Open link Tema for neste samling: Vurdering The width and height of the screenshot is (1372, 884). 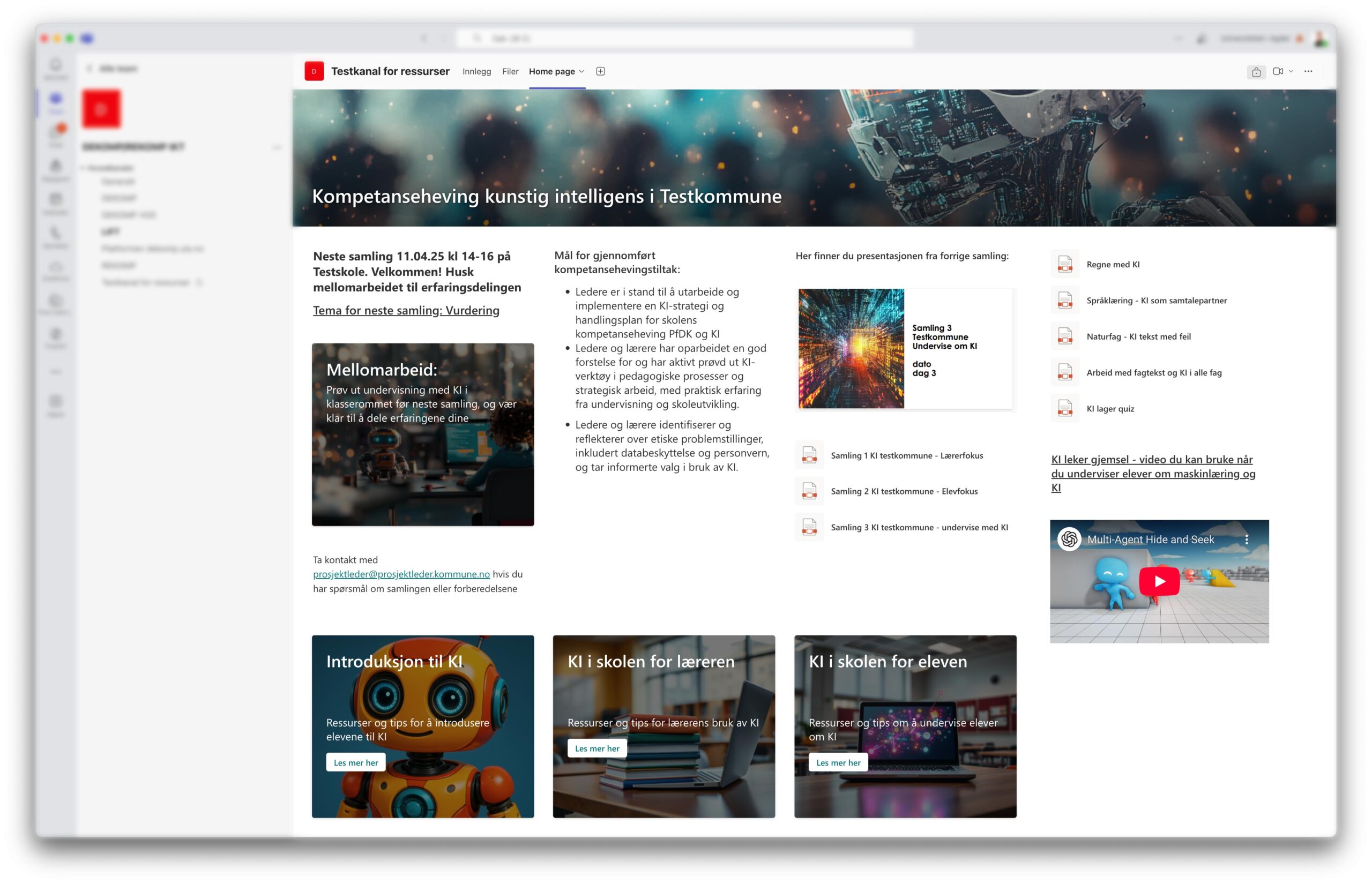[x=406, y=310]
